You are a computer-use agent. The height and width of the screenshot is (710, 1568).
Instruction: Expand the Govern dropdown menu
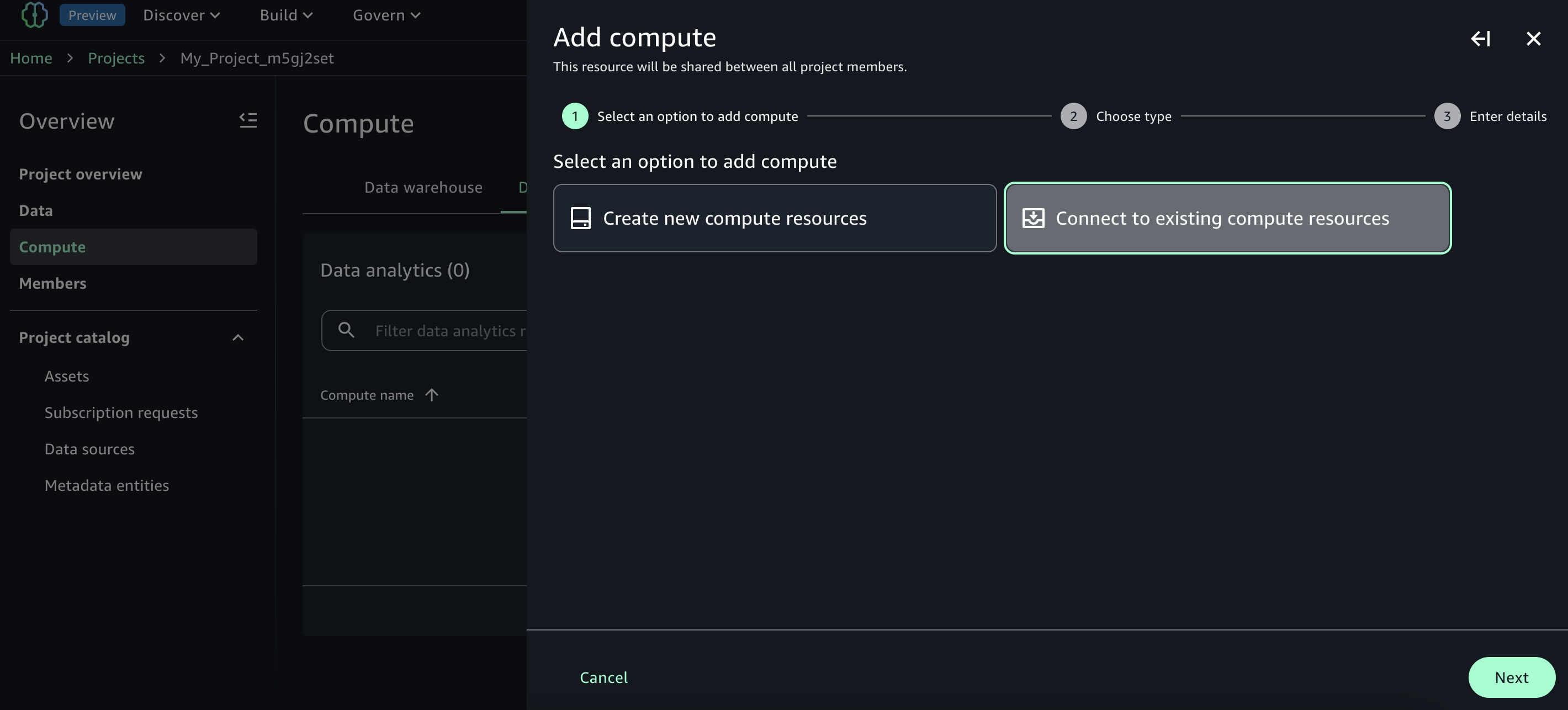pos(386,15)
